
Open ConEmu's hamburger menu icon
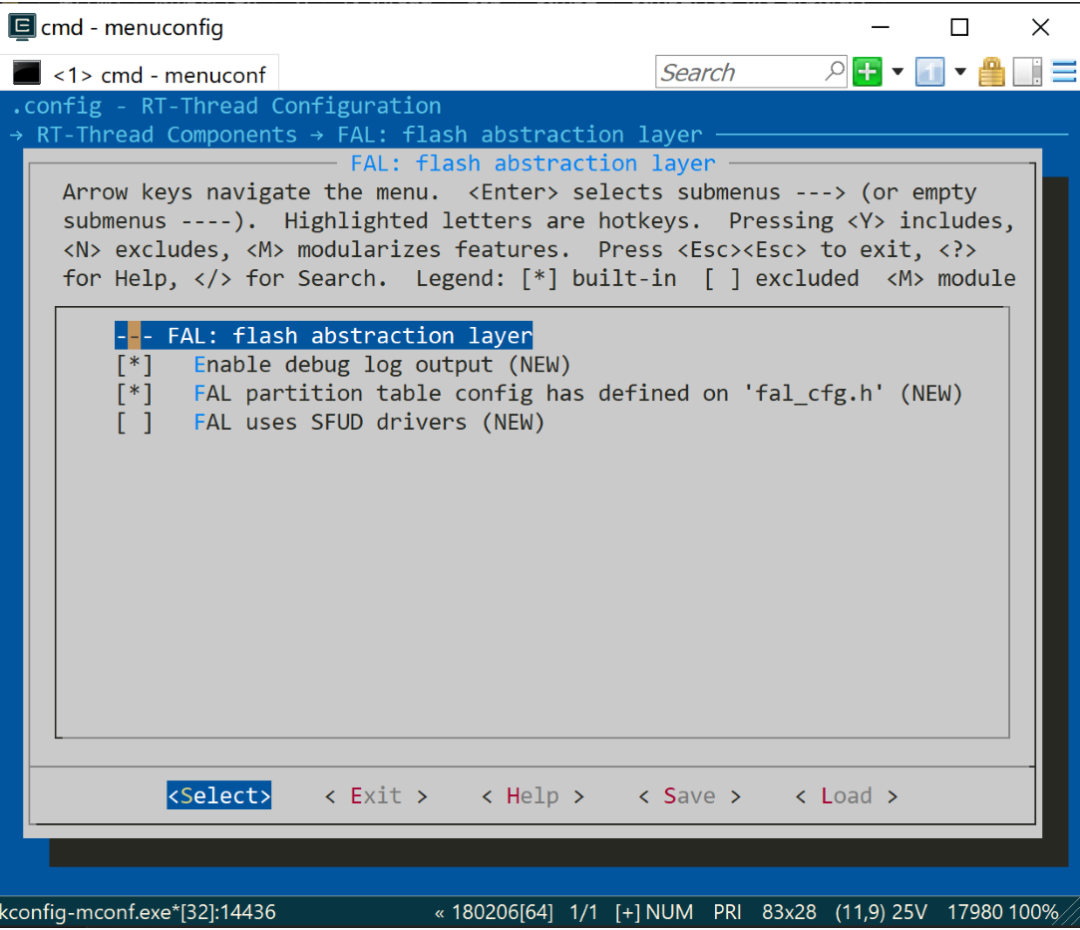[1062, 71]
